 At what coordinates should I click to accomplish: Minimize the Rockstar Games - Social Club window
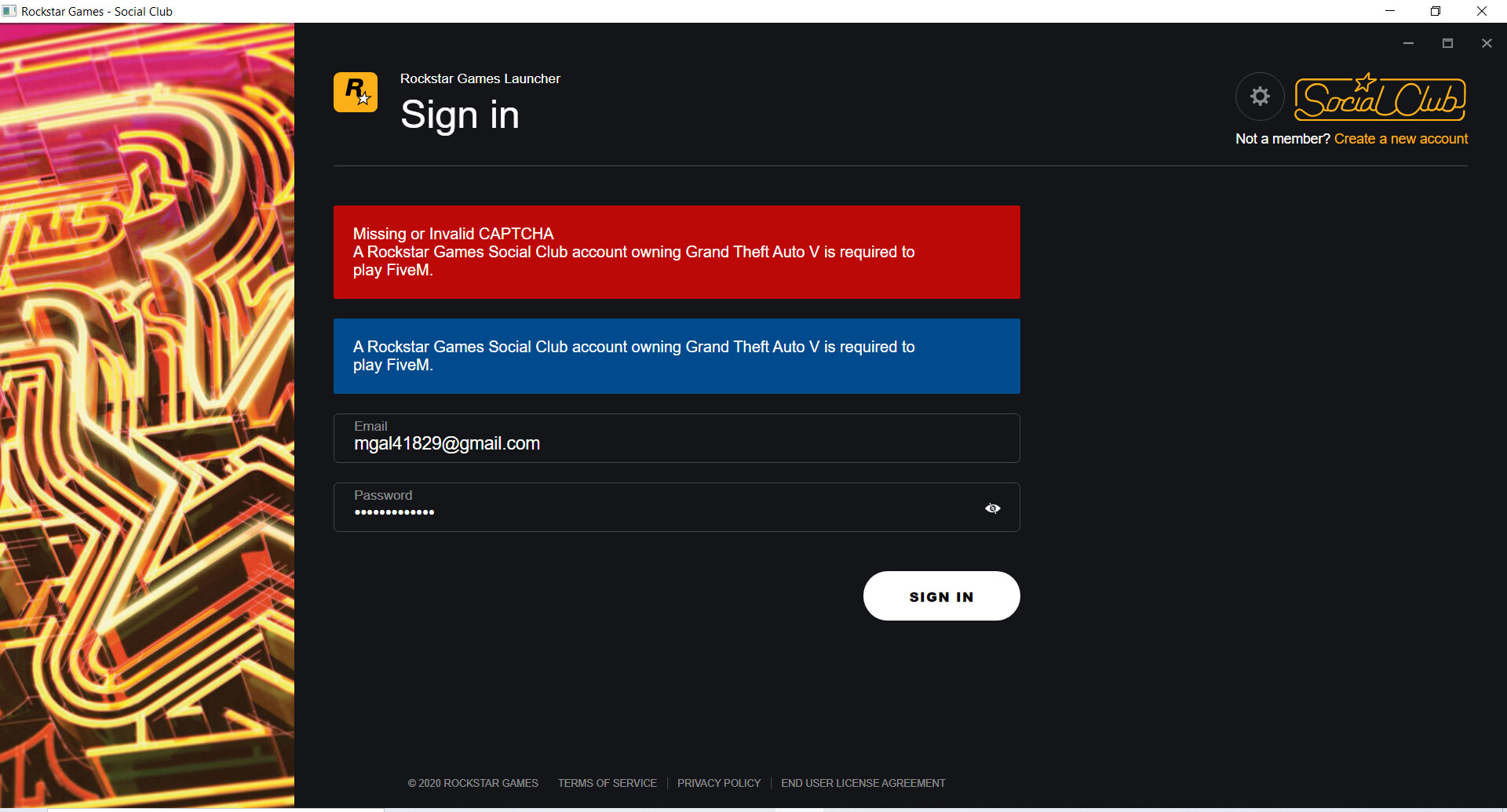(1390, 11)
